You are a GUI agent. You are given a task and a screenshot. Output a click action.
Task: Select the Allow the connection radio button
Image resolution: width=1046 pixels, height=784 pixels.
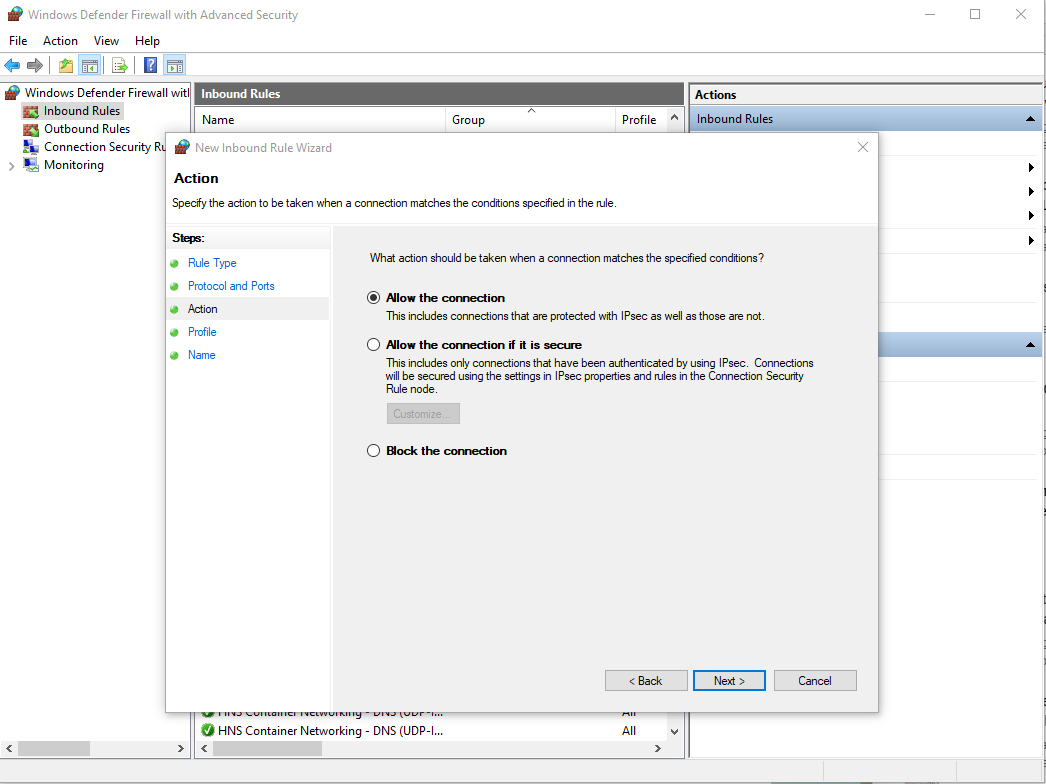(374, 298)
